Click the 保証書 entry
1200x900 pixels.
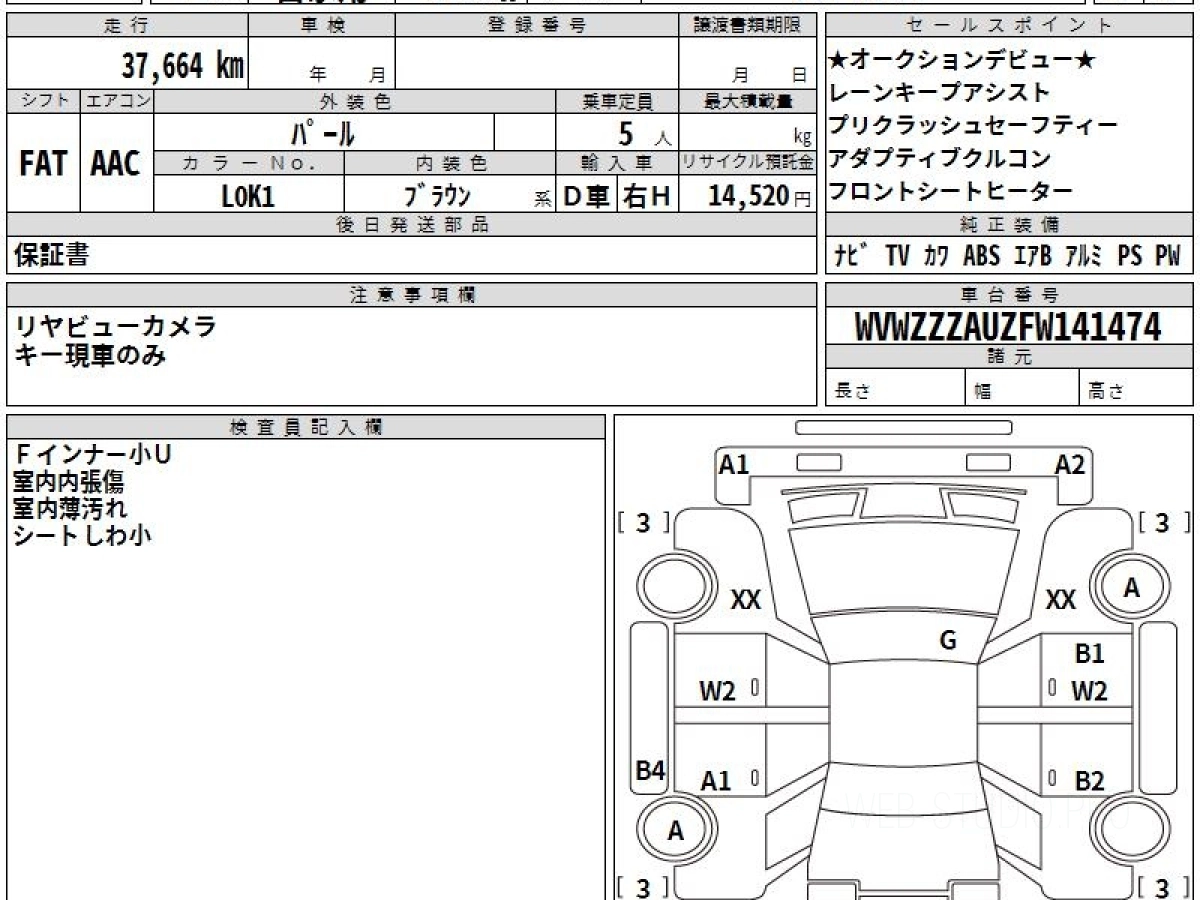51,255
